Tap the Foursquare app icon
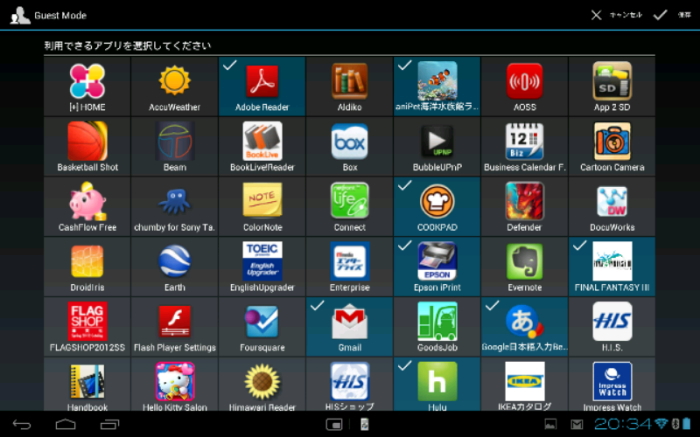Image resolution: width=700 pixels, height=437 pixels. point(262,321)
